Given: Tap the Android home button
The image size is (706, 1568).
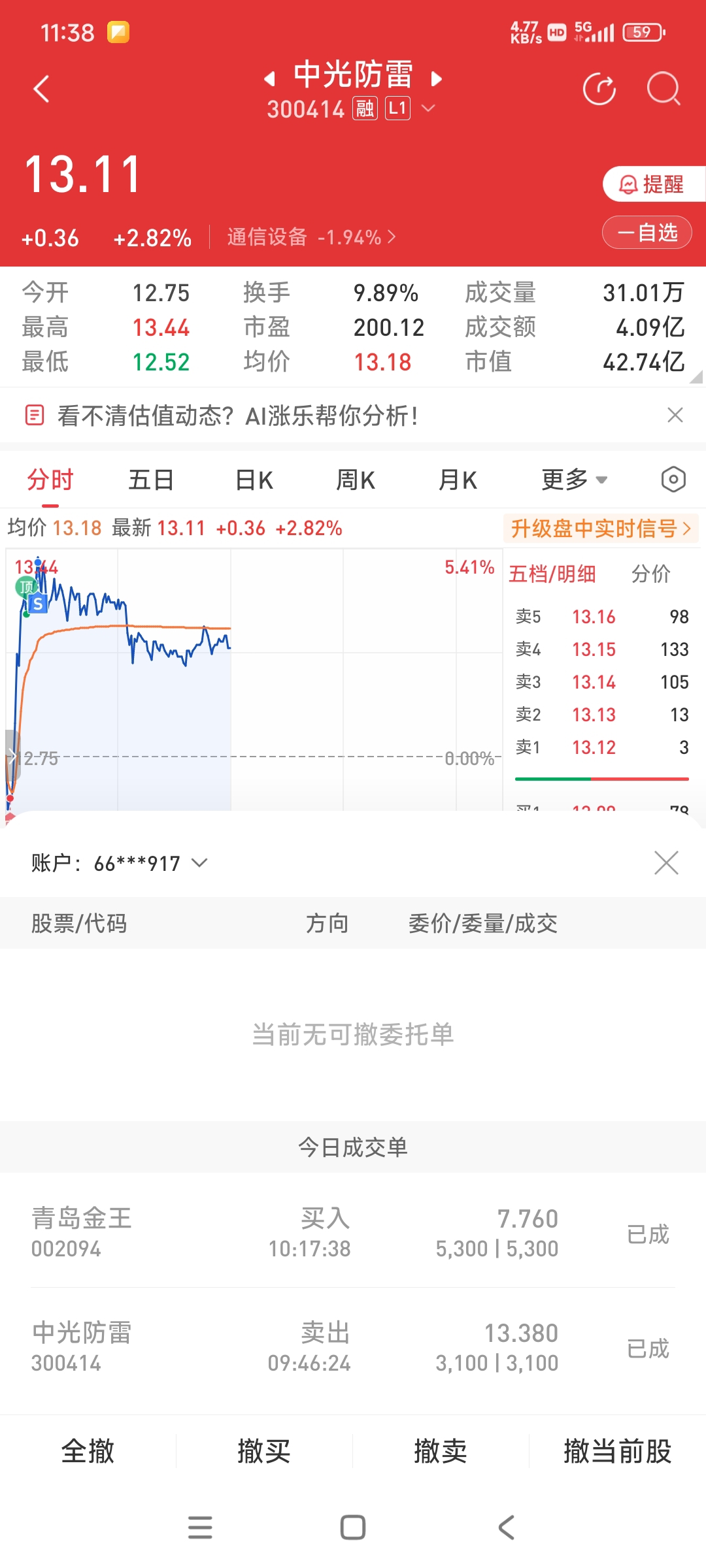Looking at the screenshot, I should click(x=353, y=1527).
